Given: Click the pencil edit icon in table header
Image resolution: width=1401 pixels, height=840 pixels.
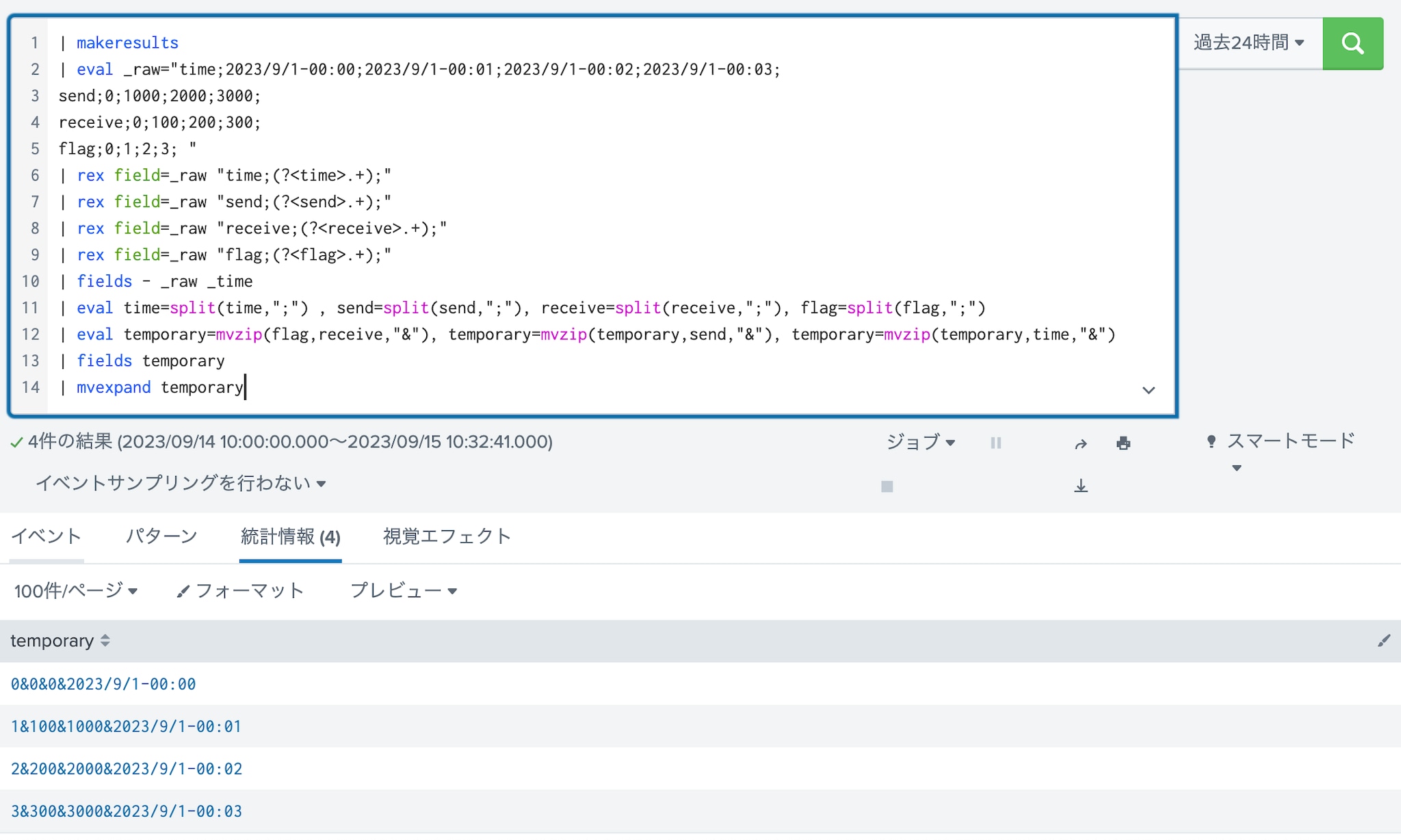Looking at the screenshot, I should click(1384, 641).
